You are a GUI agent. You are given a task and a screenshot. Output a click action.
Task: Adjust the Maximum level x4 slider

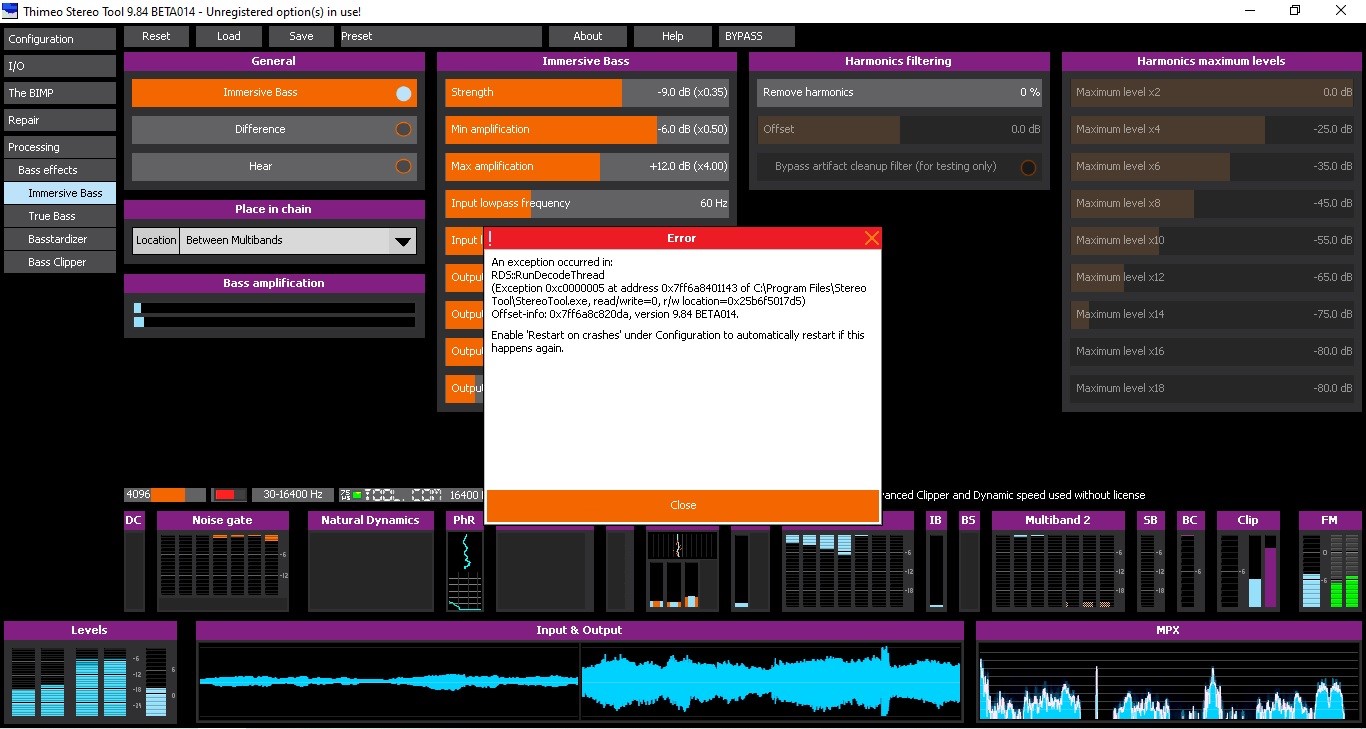point(1212,130)
